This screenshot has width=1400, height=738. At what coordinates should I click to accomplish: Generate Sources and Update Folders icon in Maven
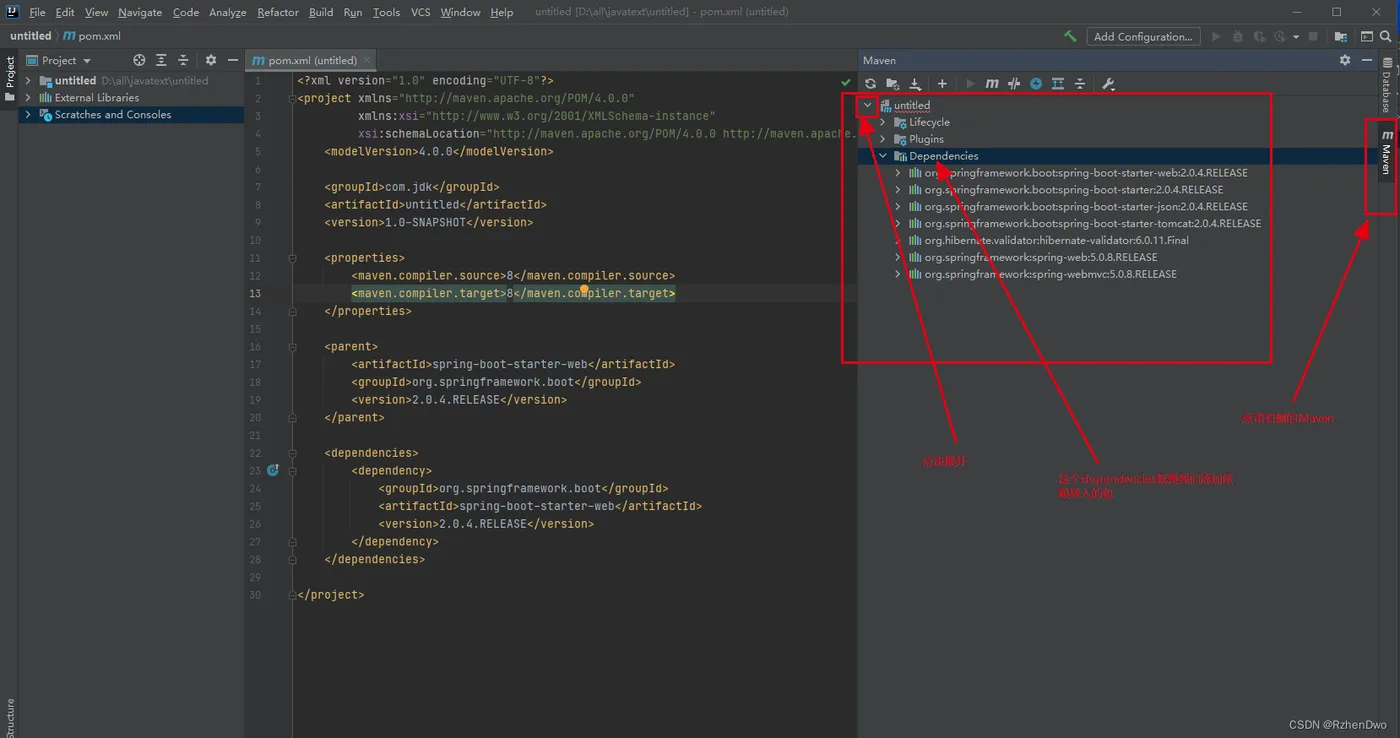click(893, 84)
